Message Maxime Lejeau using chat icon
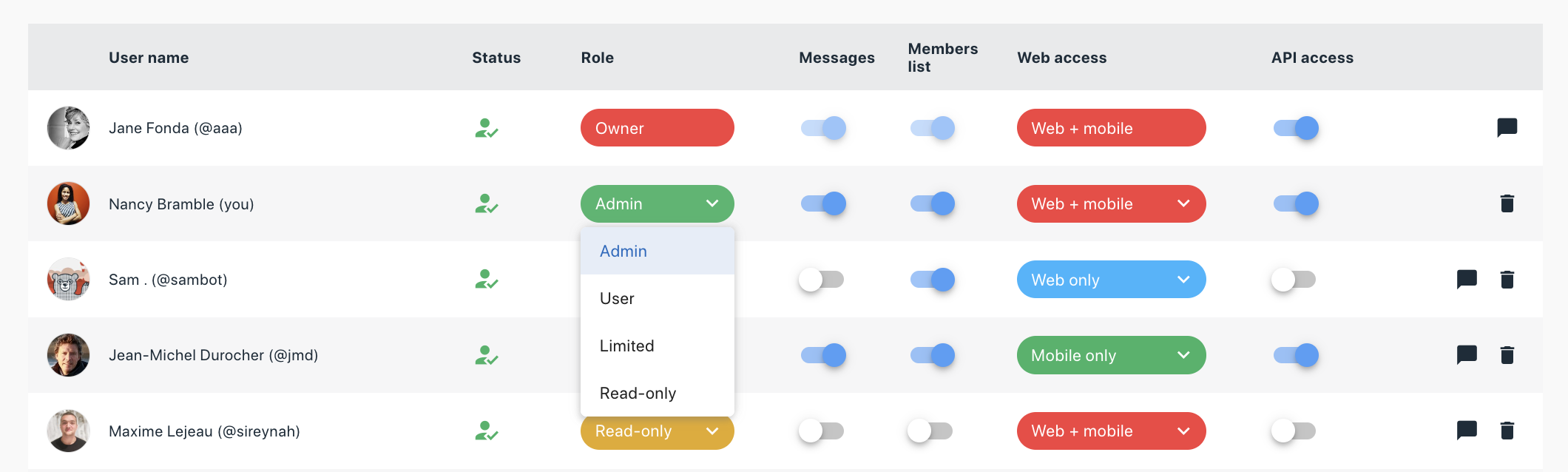1568x472 pixels. (x=1467, y=431)
